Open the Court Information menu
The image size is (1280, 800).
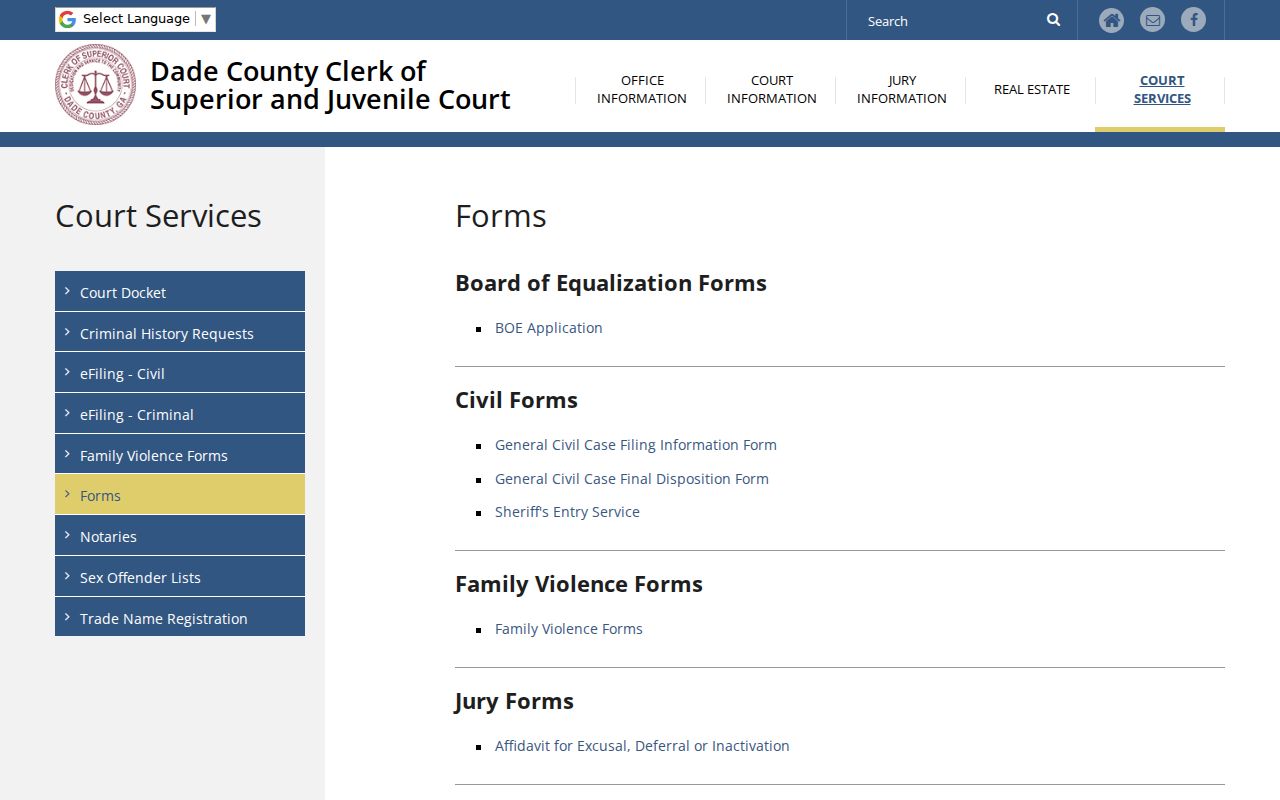(x=772, y=89)
